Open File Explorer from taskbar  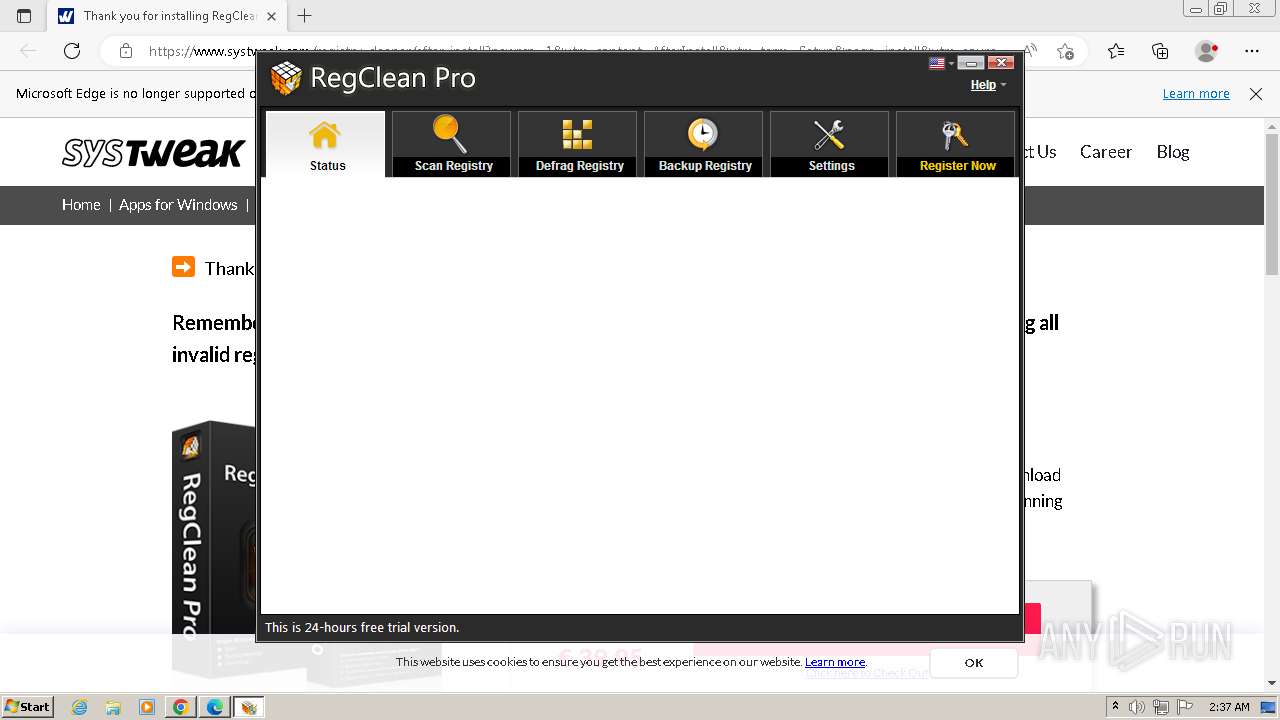(x=113, y=707)
